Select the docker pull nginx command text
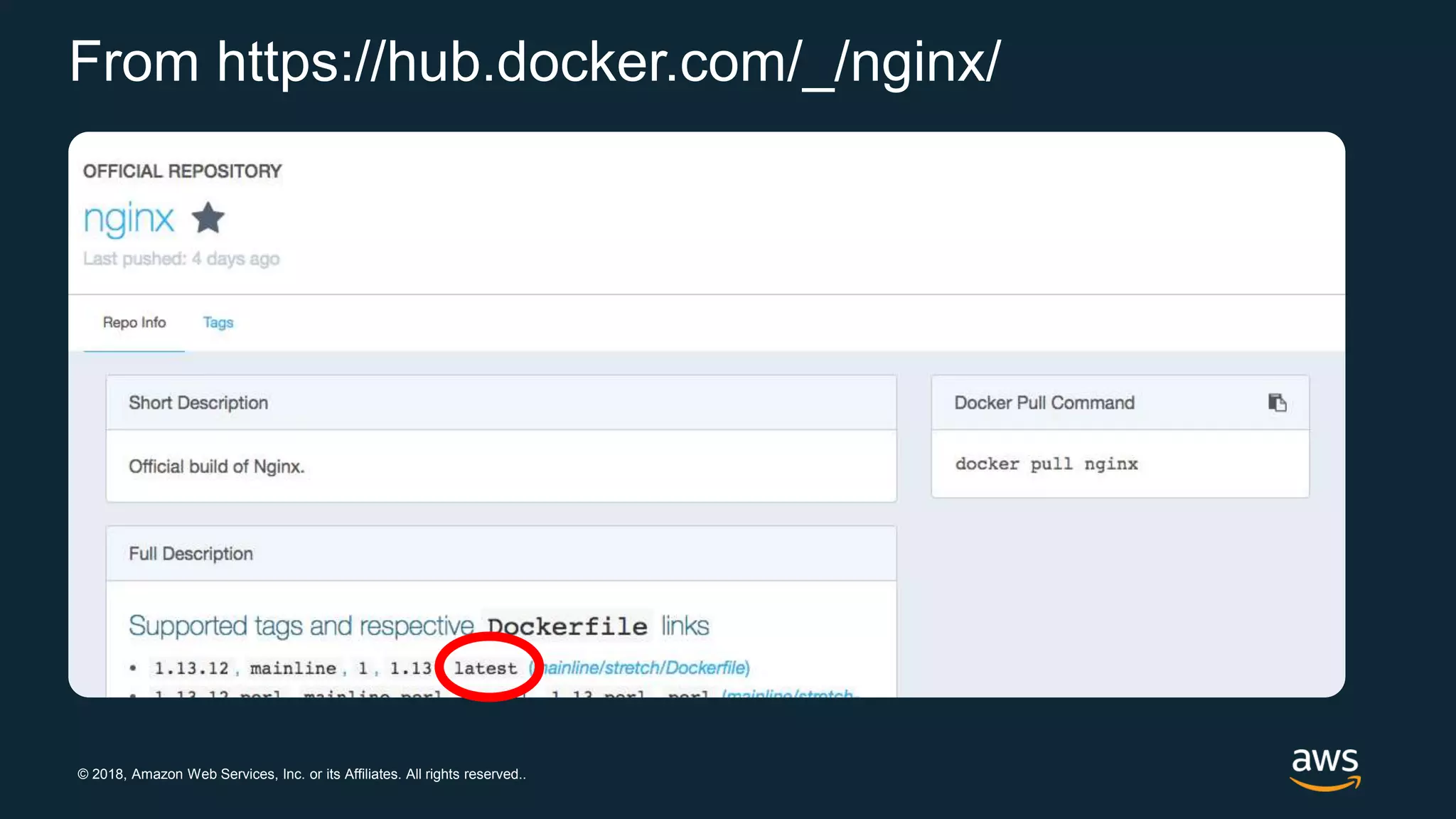 [x=1046, y=464]
